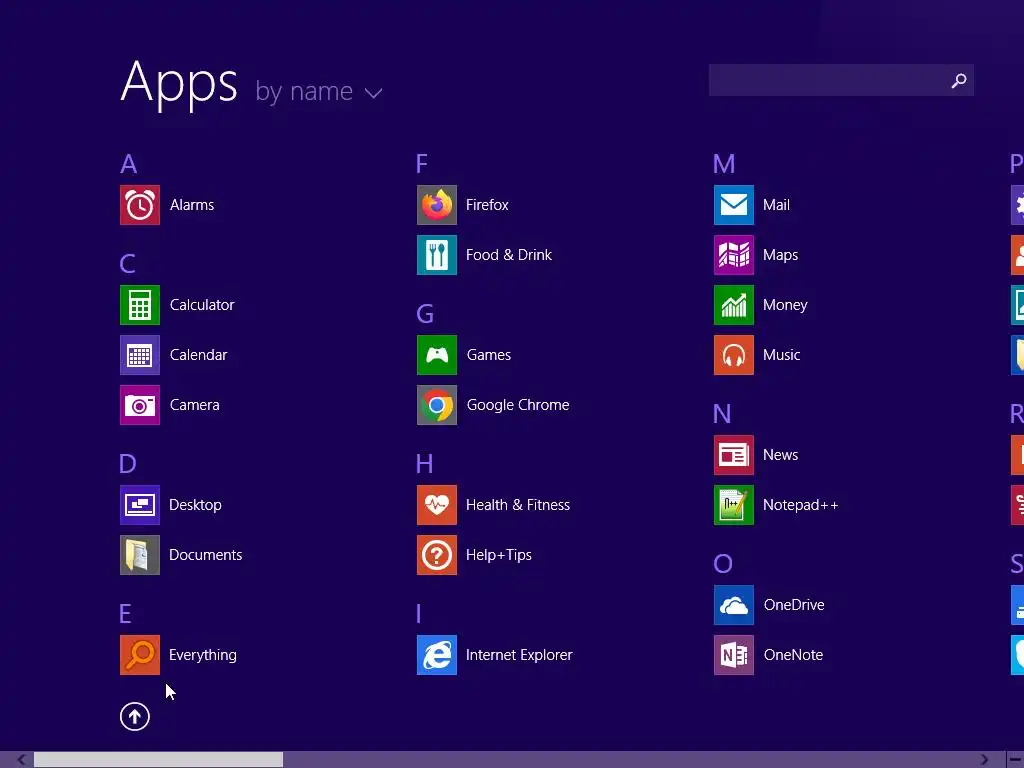
Task: Click the horizontal scrollbar thumb
Action: [x=158, y=760]
